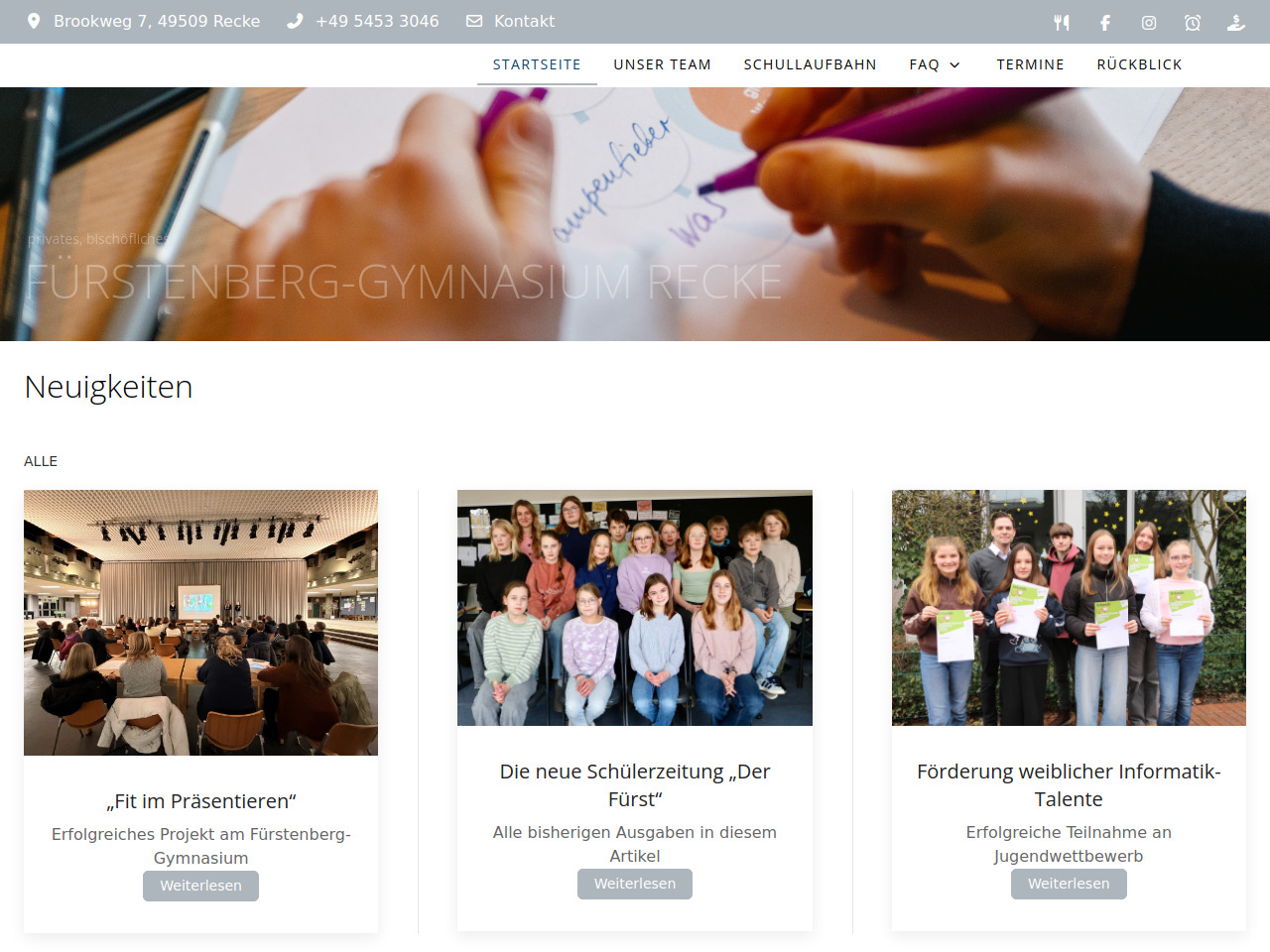Viewport: 1270px width, 952px height.
Task: Open the Instagram icon in header
Action: (x=1149, y=23)
